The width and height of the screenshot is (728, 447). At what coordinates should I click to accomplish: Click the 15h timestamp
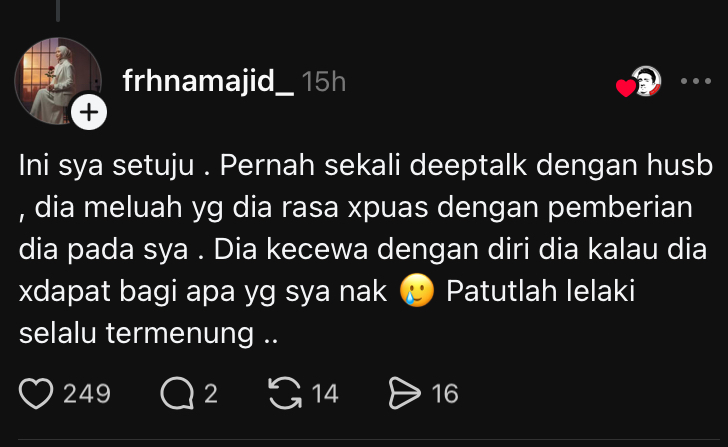pos(324,82)
